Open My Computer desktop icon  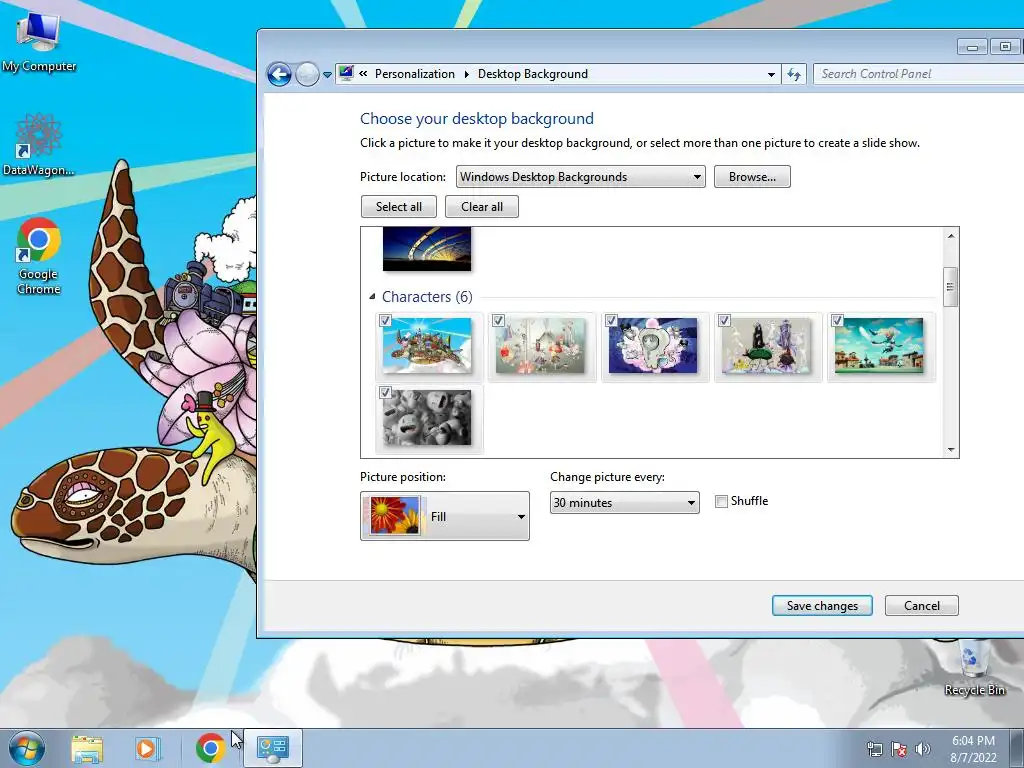[x=39, y=40]
